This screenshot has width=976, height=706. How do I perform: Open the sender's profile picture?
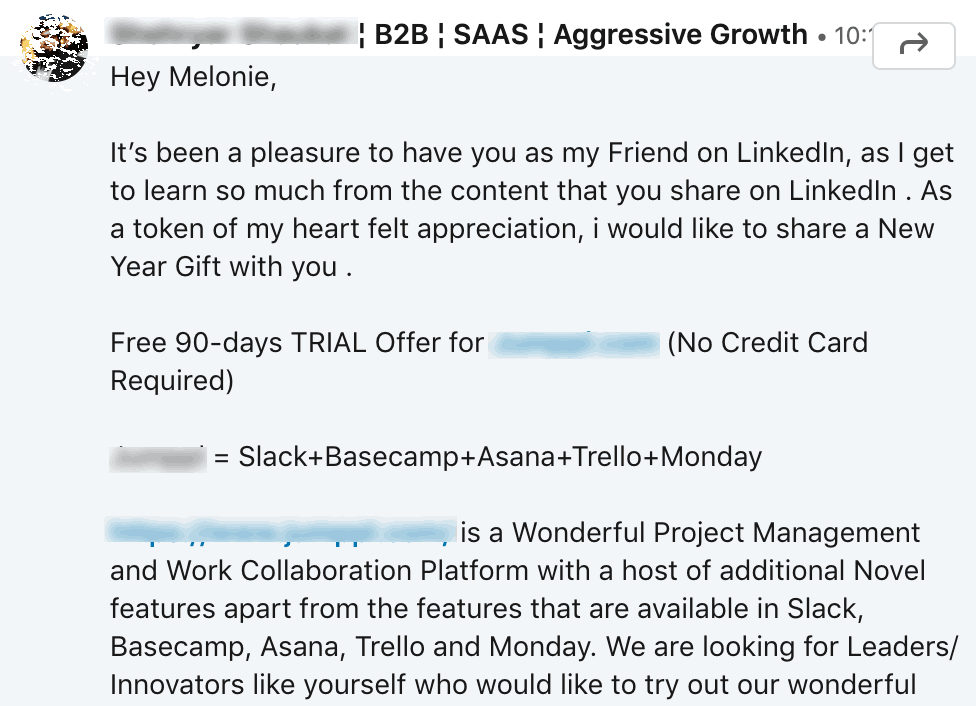53,45
